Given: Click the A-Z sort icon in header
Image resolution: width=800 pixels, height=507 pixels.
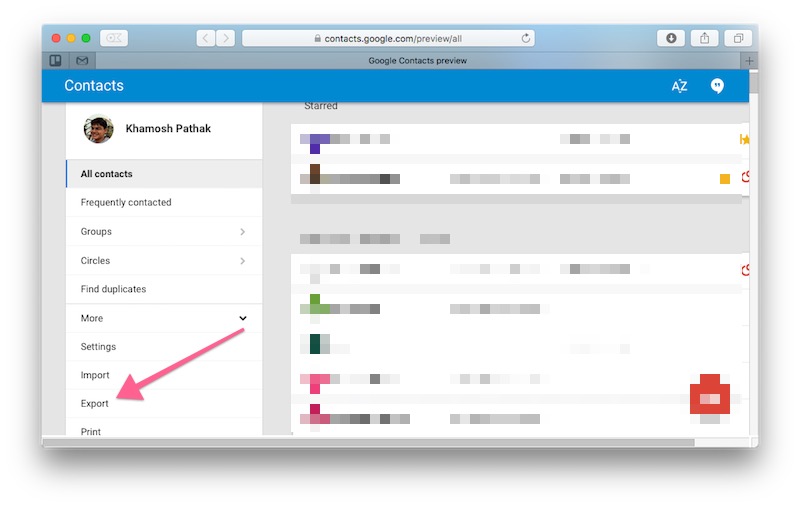Looking at the screenshot, I should [x=679, y=86].
